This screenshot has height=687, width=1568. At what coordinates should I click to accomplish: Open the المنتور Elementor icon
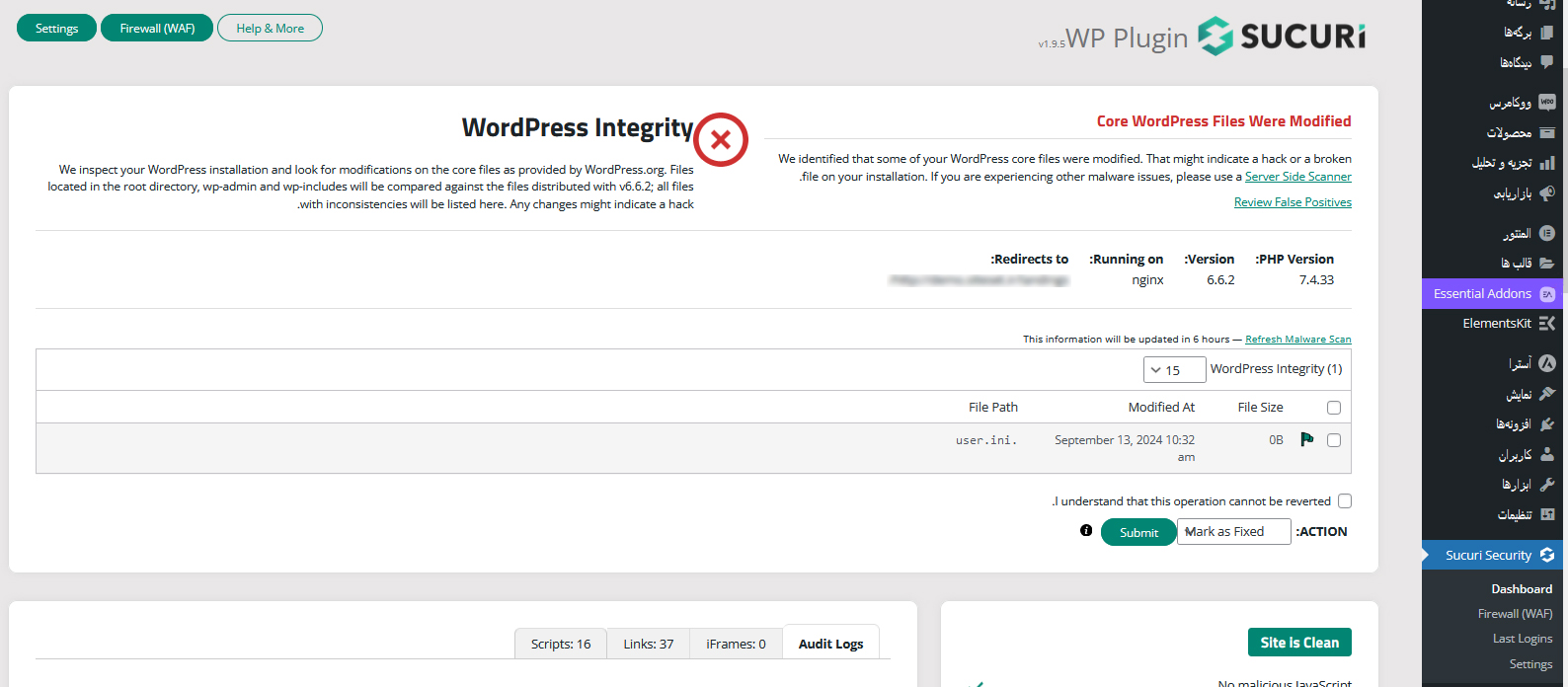[x=1547, y=233]
